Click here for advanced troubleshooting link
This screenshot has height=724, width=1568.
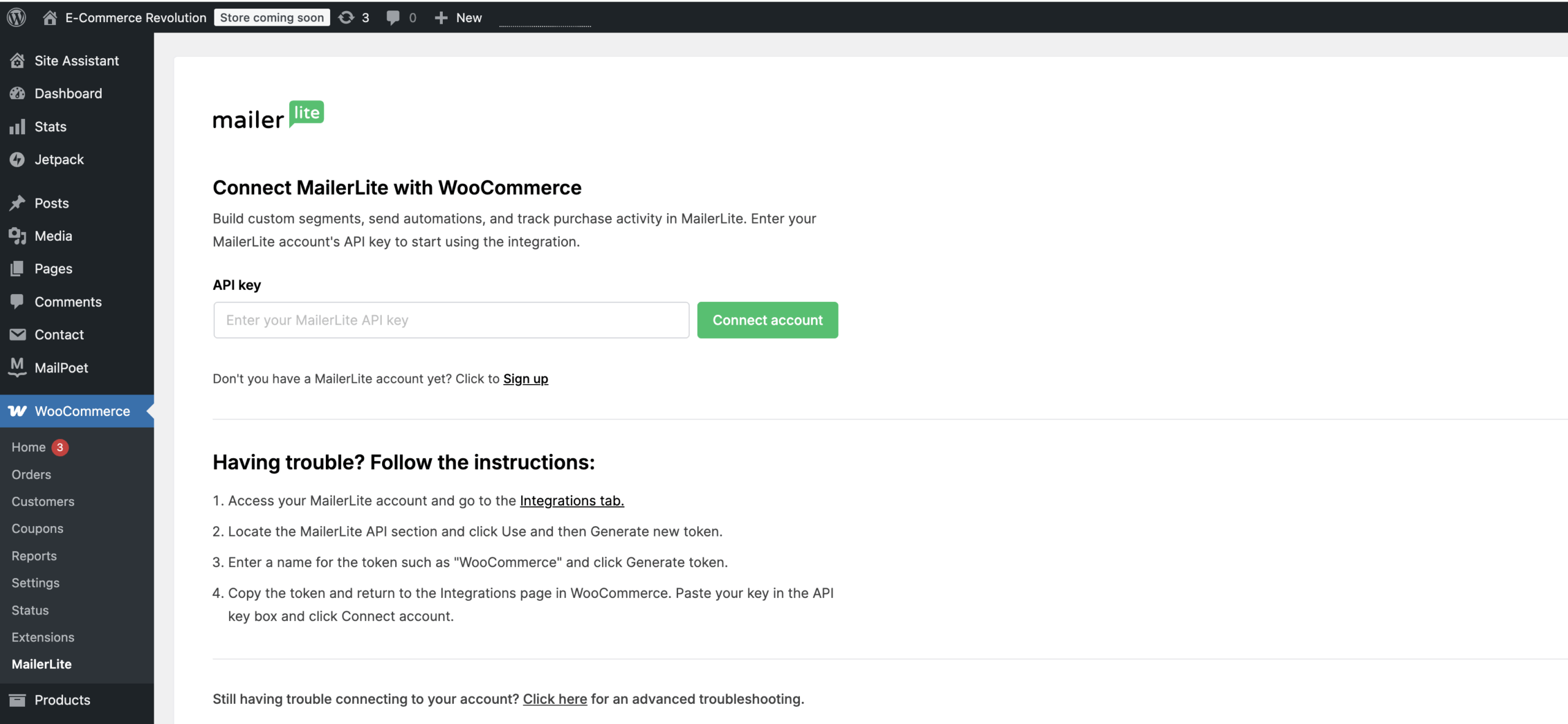(x=554, y=699)
